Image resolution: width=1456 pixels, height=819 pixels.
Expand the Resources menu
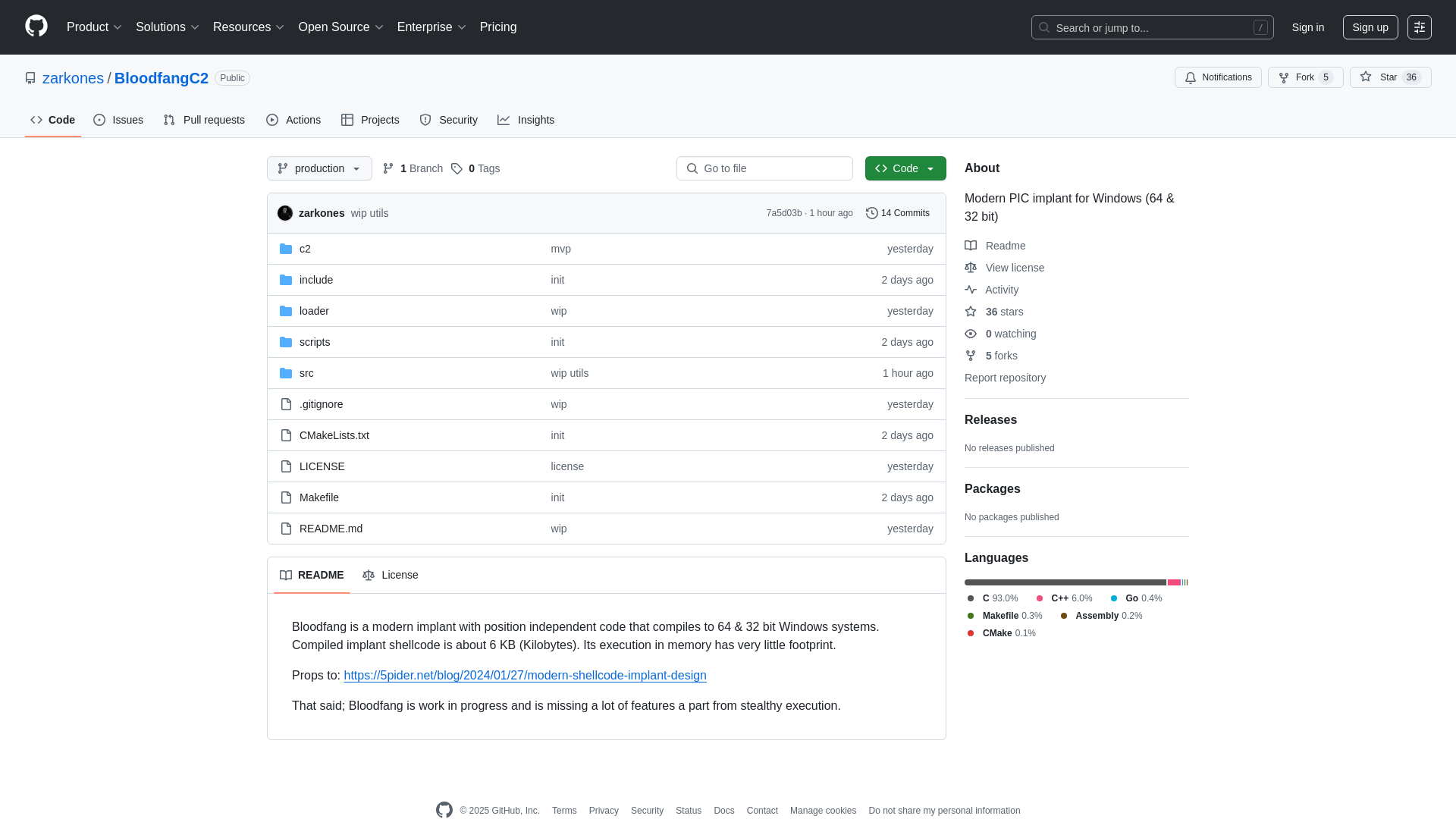point(248,27)
